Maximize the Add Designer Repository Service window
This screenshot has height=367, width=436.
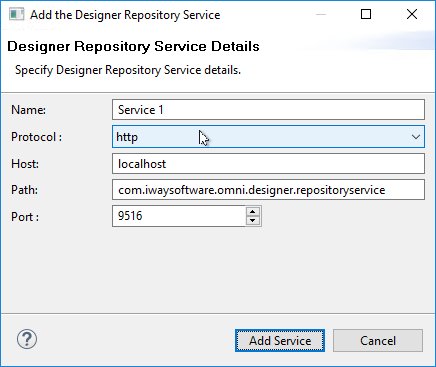click(x=366, y=14)
